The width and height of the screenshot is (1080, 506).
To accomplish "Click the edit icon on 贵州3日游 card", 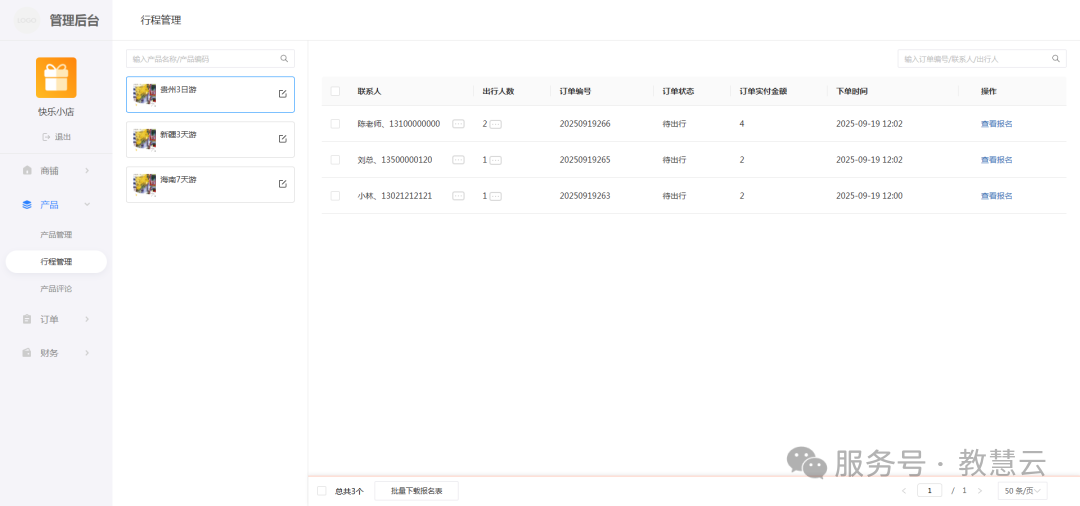I will (x=282, y=94).
